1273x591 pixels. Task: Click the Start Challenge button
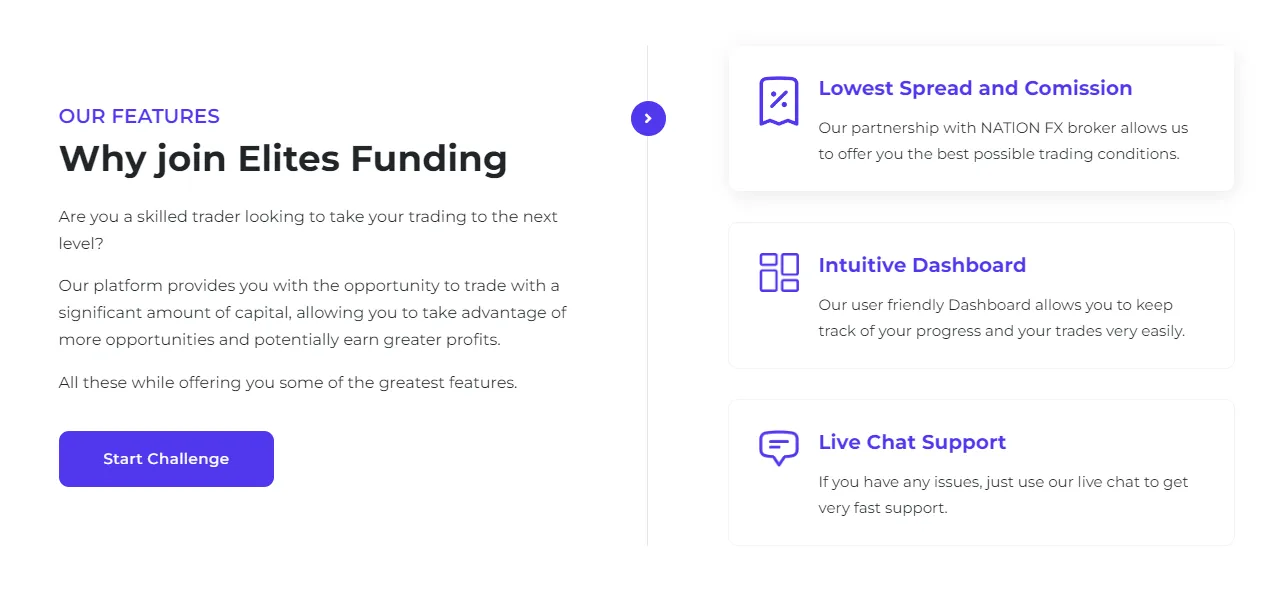click(166, 458)
